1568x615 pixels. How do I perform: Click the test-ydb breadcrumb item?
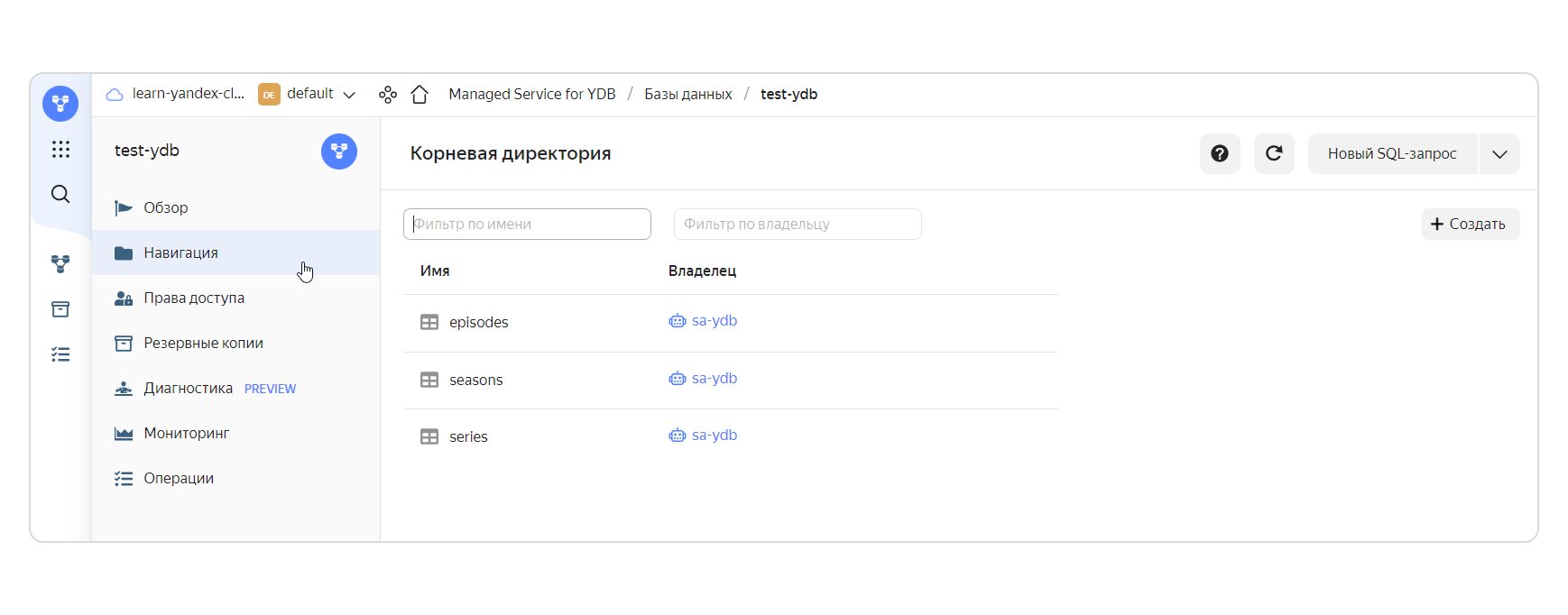[x=789, y=94]
